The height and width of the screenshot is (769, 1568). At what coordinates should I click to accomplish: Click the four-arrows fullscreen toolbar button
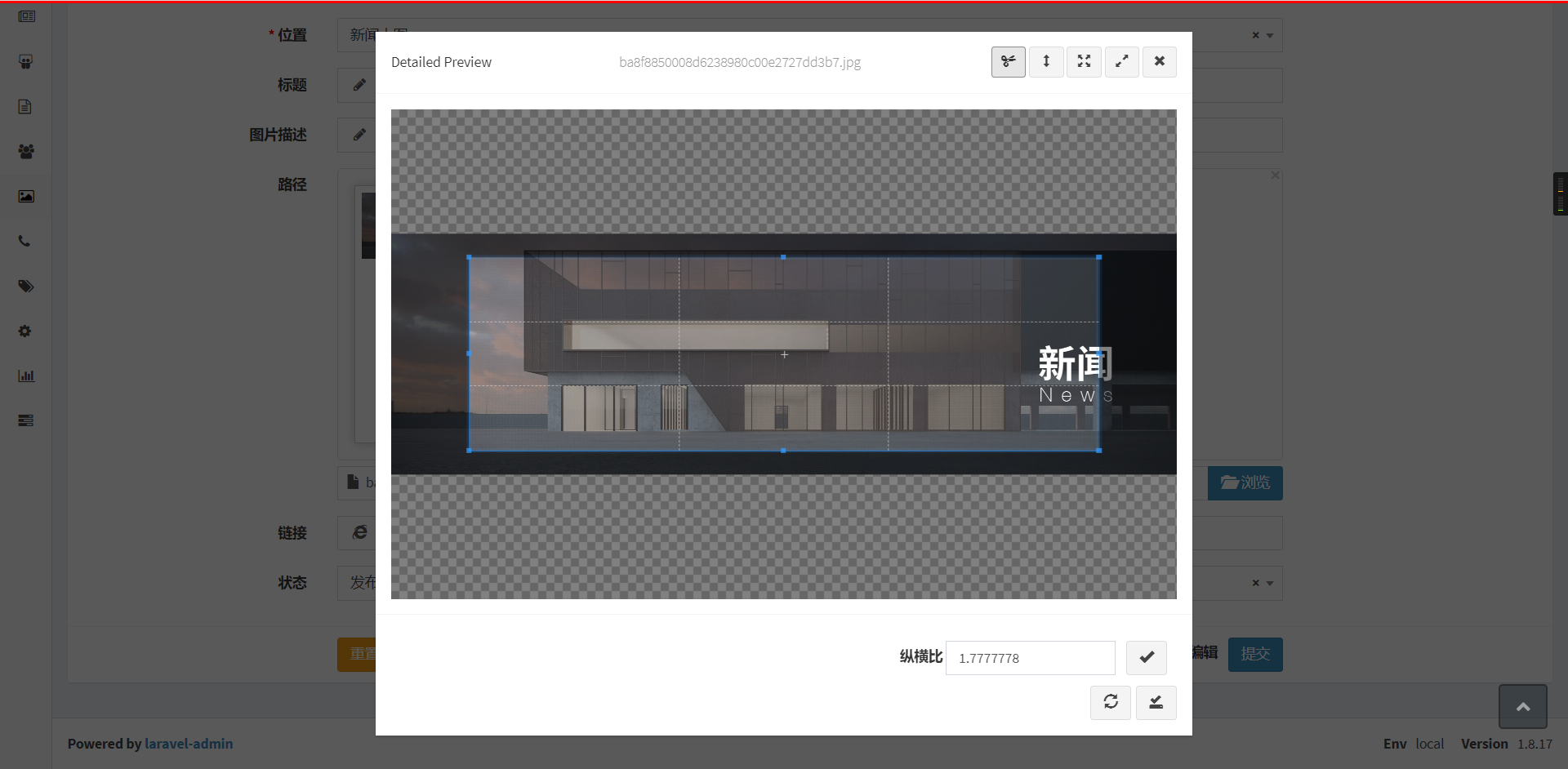[x=1084, y=61]
